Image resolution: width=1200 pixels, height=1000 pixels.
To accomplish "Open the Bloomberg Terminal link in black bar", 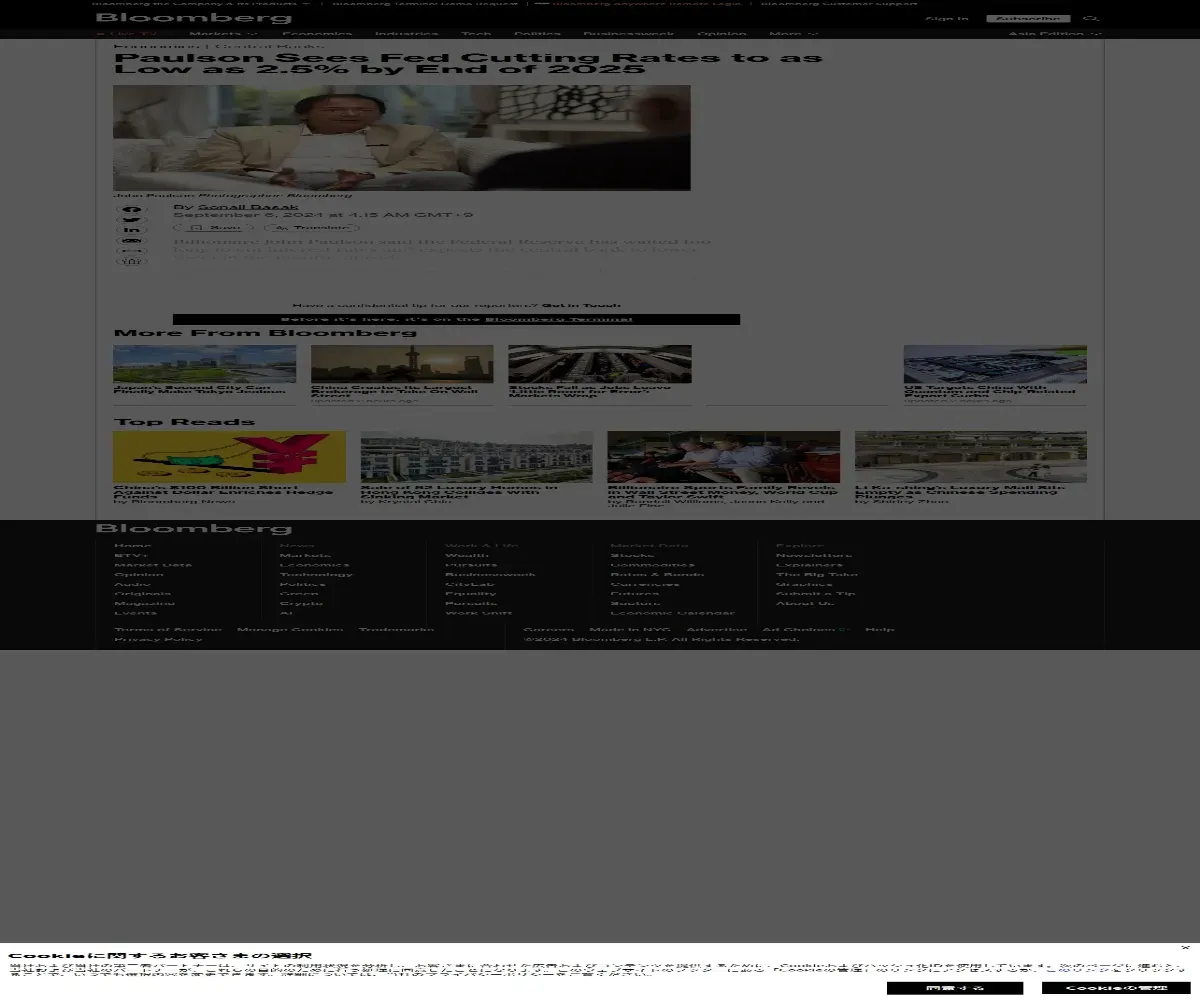I will [558, 319].
